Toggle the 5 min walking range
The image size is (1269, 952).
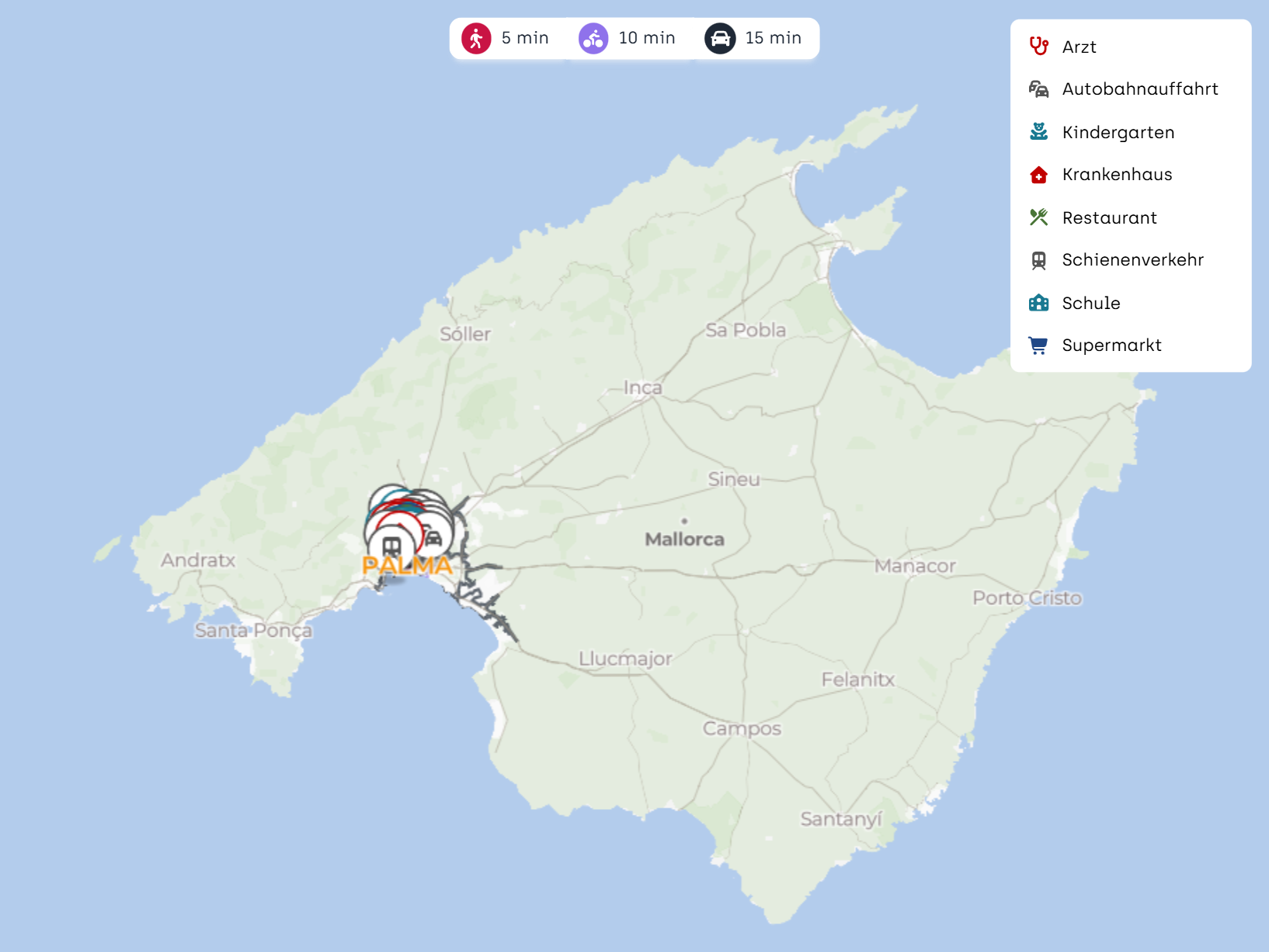click(x=506, y=38)
